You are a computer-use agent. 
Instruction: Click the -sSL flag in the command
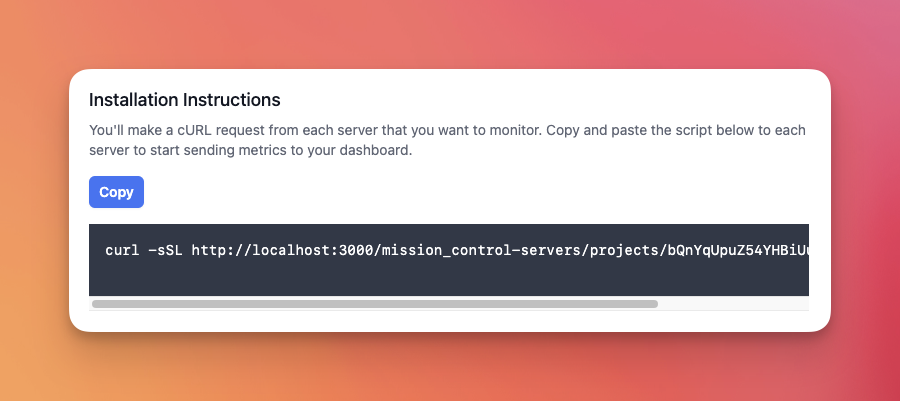(x=165, y=251)
